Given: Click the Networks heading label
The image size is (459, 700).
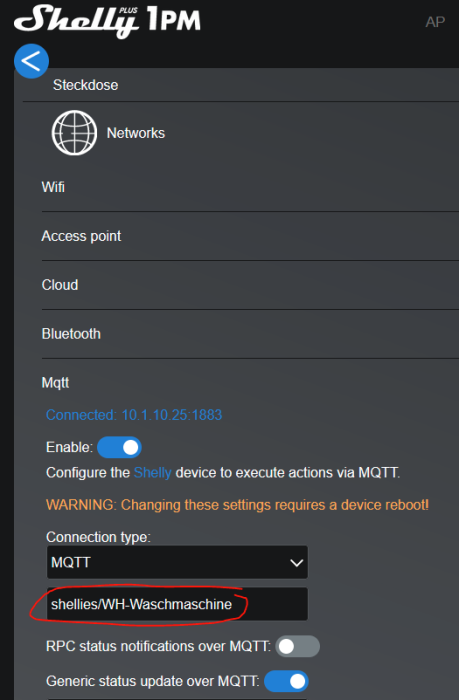Looking at the screenshot, I should (x=136, y=133).
